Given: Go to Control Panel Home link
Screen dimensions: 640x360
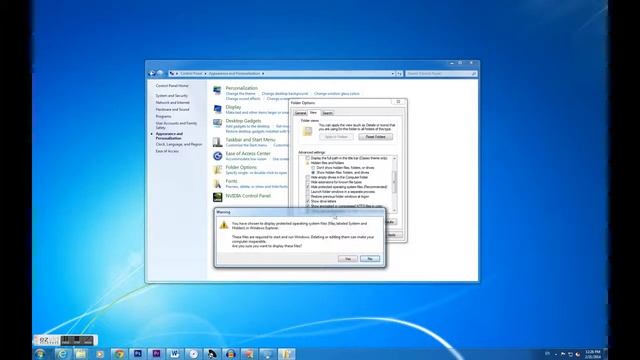Looking at the screenshot, I should coord(172,86).
